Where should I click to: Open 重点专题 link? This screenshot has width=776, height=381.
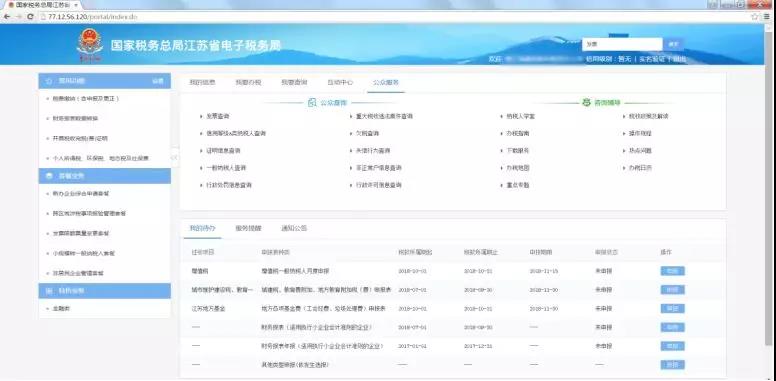click(x=518, y=185)
